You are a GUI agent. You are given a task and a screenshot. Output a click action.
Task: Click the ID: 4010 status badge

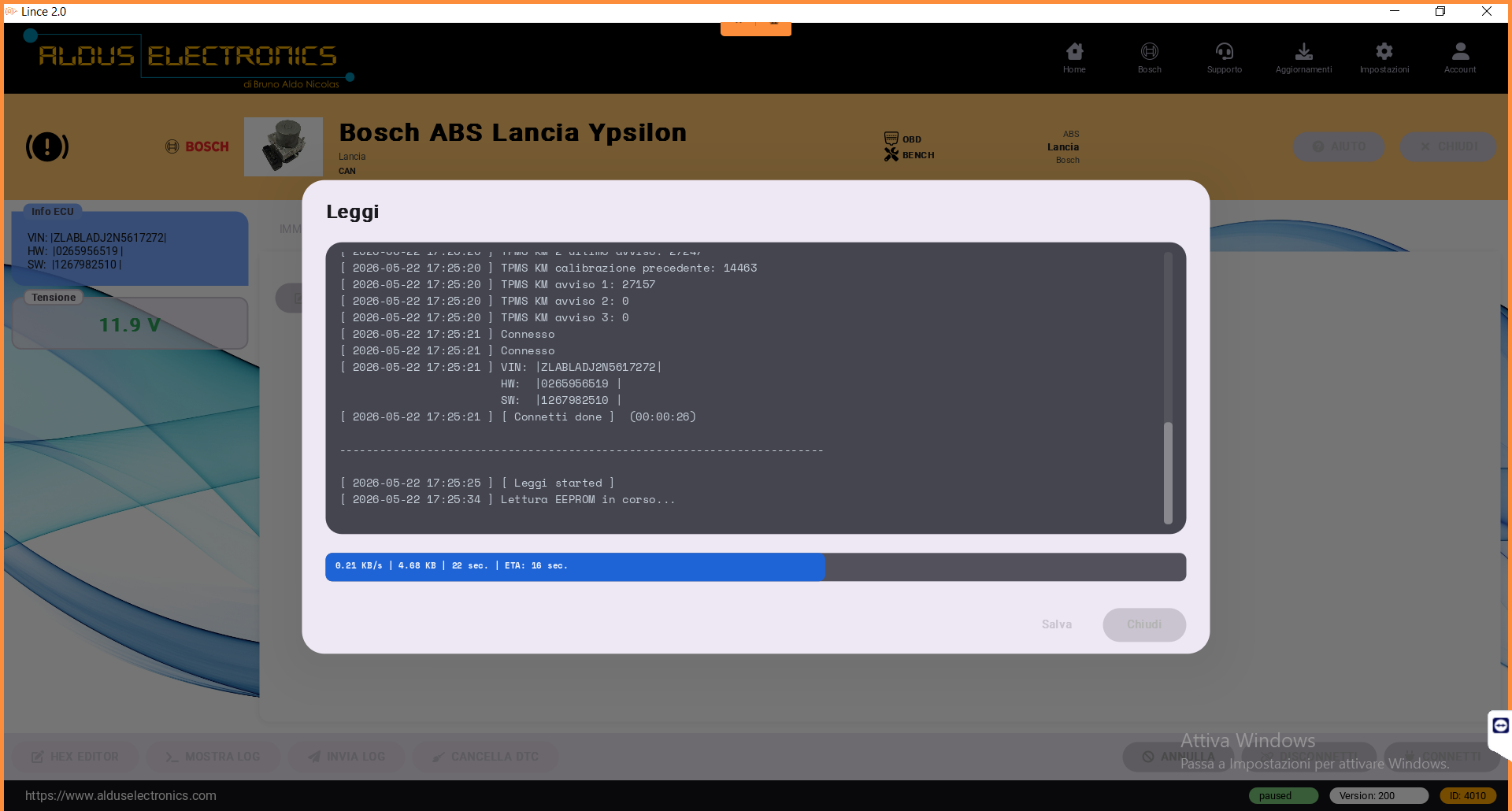1467,796
